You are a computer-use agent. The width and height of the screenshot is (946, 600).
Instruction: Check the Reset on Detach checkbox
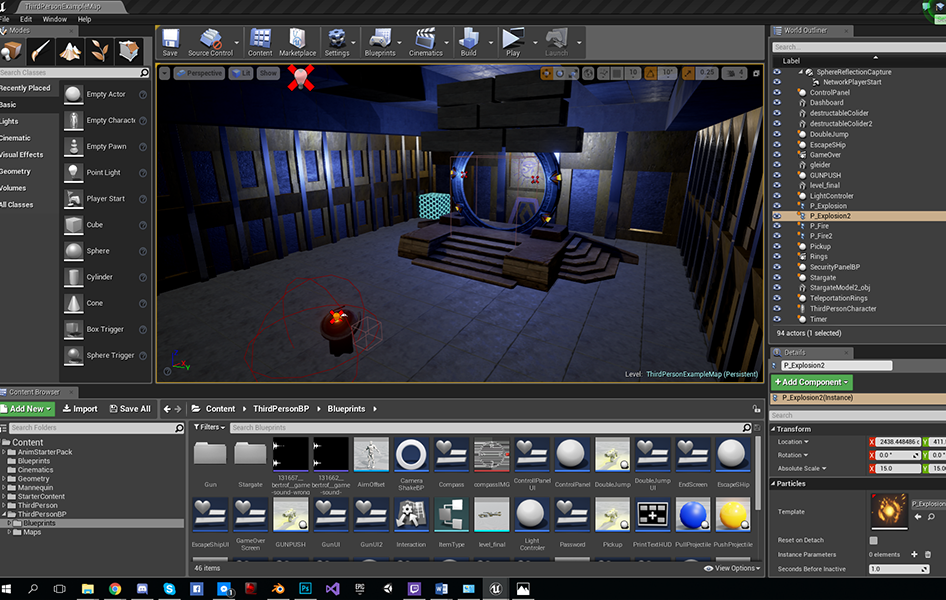pos(874,540)
